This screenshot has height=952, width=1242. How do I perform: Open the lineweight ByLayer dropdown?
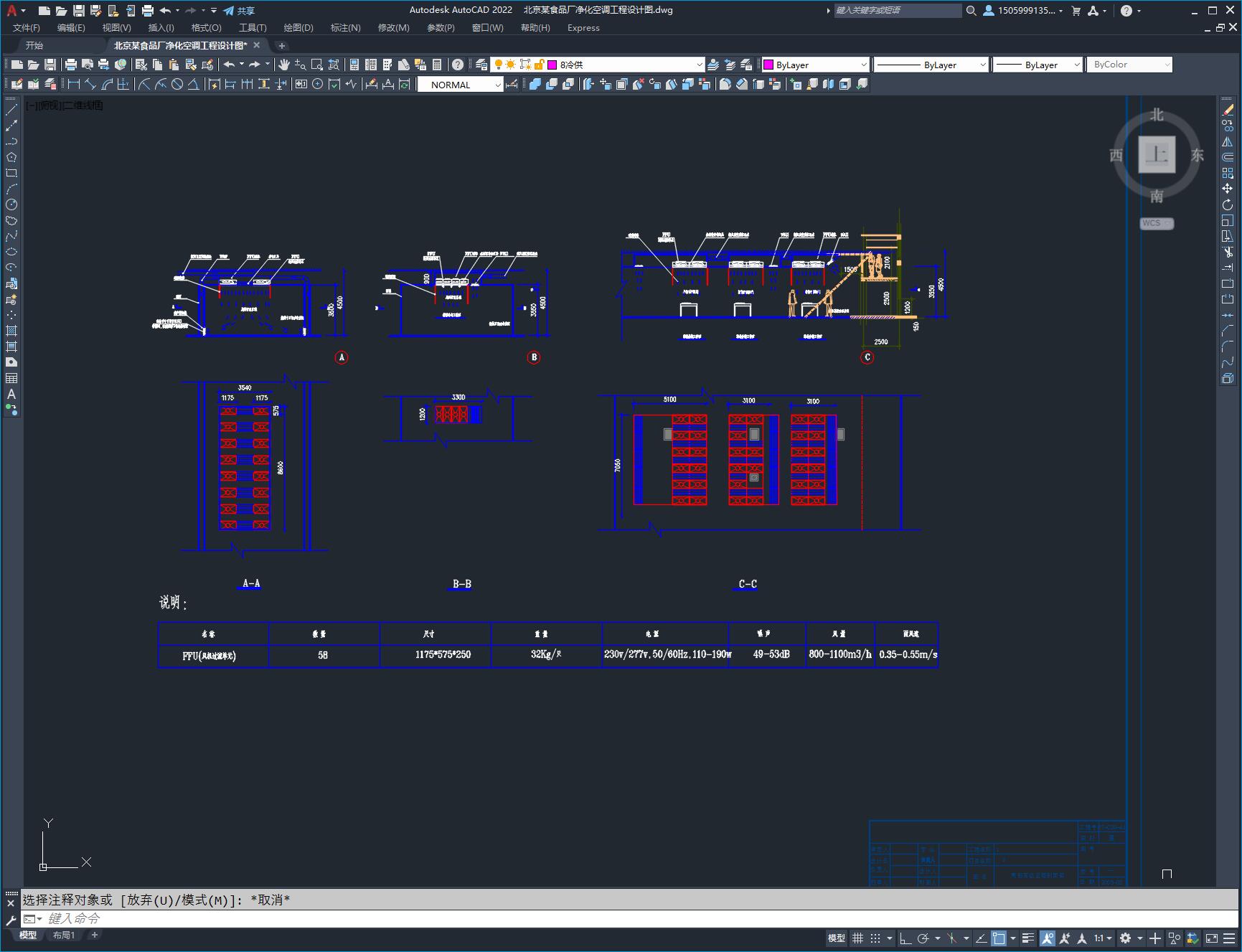[x=1038, y=65]
